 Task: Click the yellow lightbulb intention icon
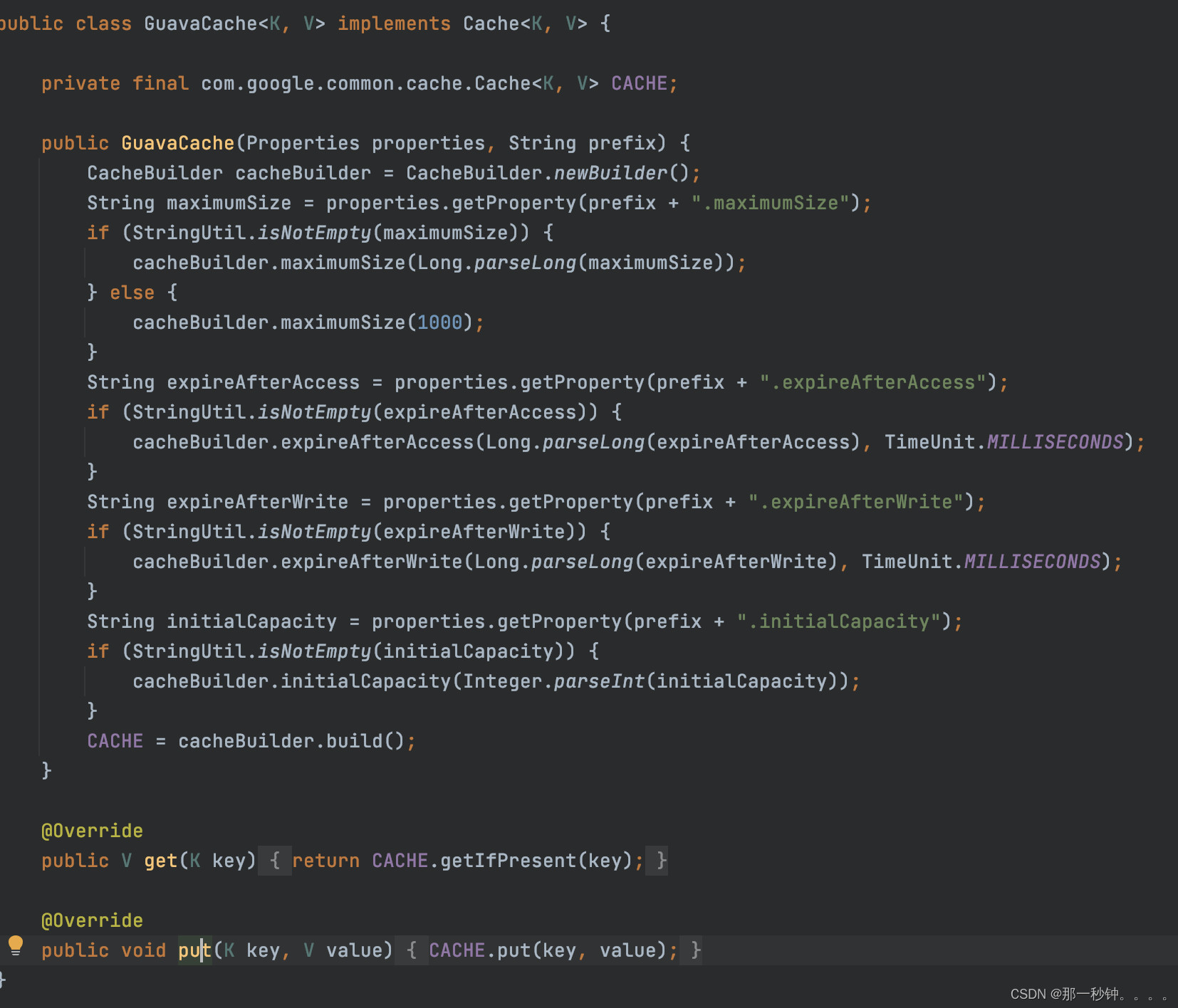pyautogui.click(x=15, y=946)
